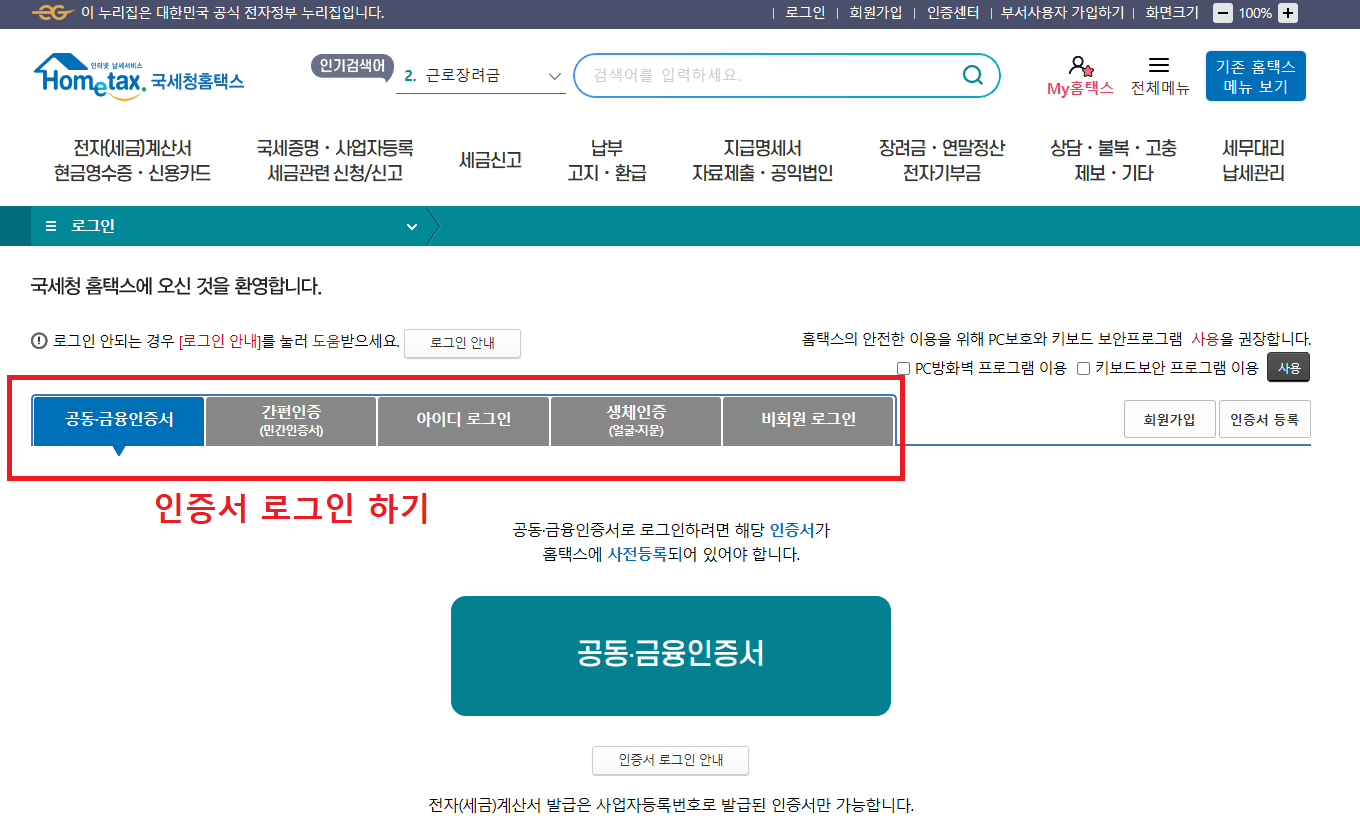Expand the 인기검색어 근로장려금 dropdown

coord(556,76)
